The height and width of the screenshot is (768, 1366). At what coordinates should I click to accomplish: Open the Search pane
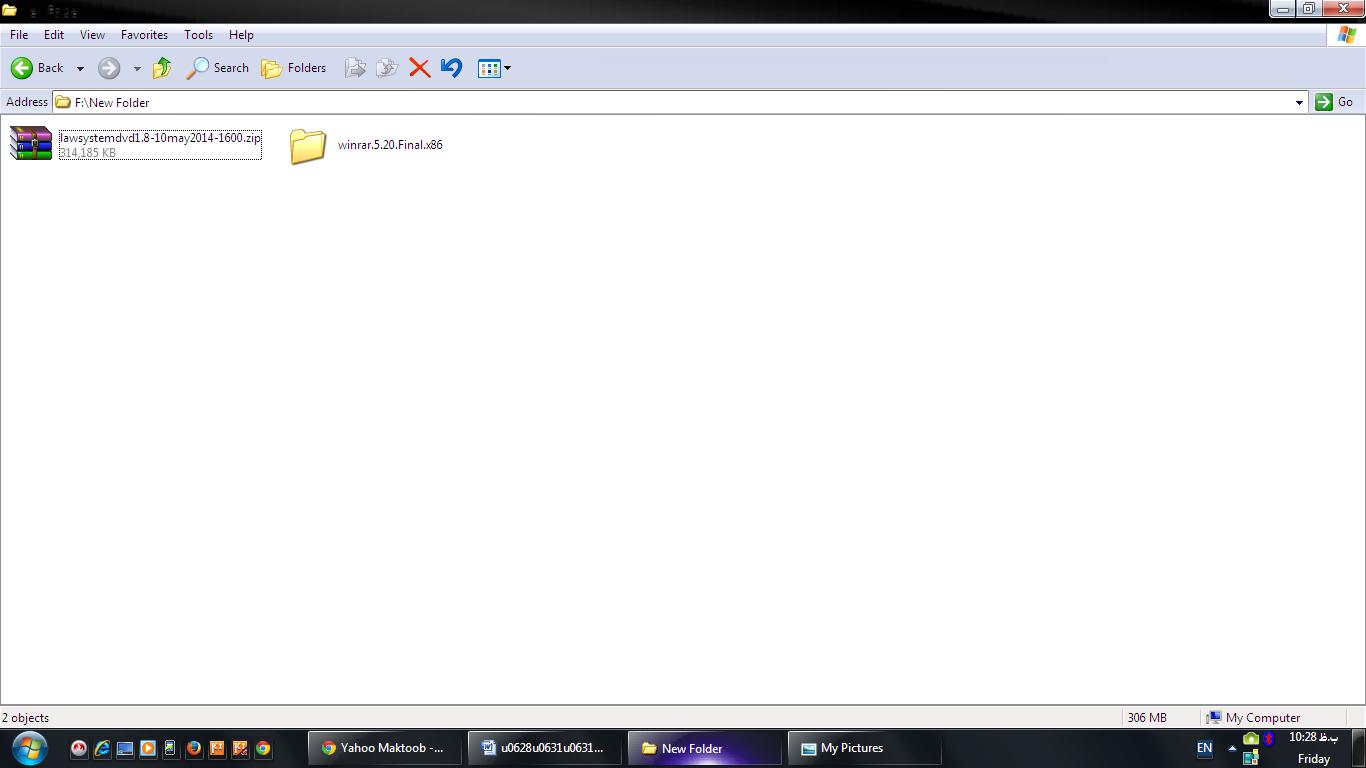pyautogui.click(x=217, y=68)
